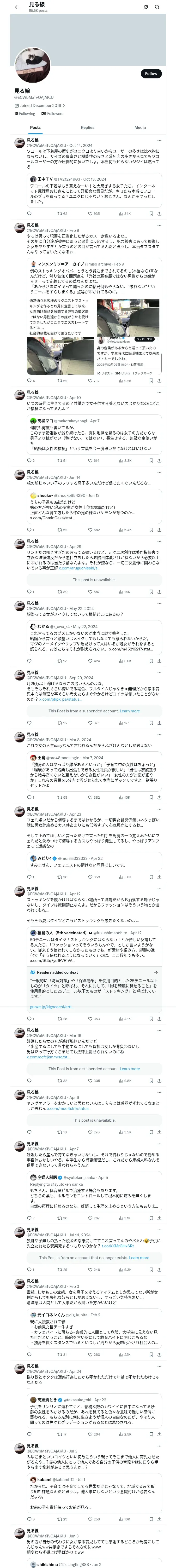Click Learn more on Sep 29 suspended post
Screen dimensions: 176x1568
click(x=129, y=710)
